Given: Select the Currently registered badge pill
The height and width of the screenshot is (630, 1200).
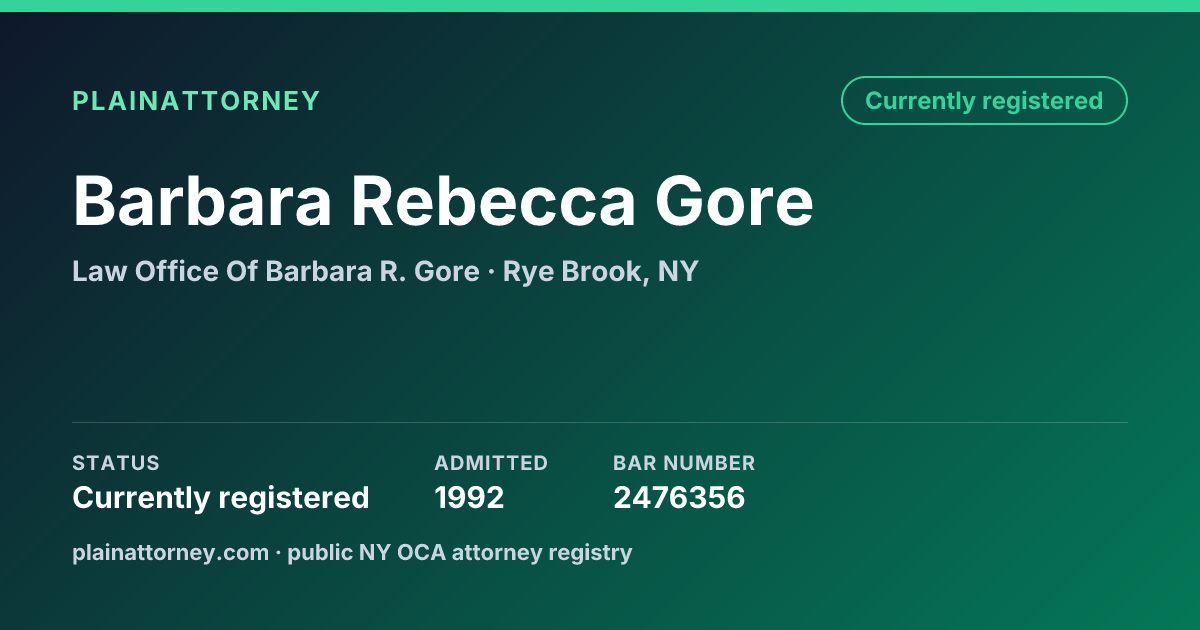Looking at the screenshot, I should tap(984, 100).
